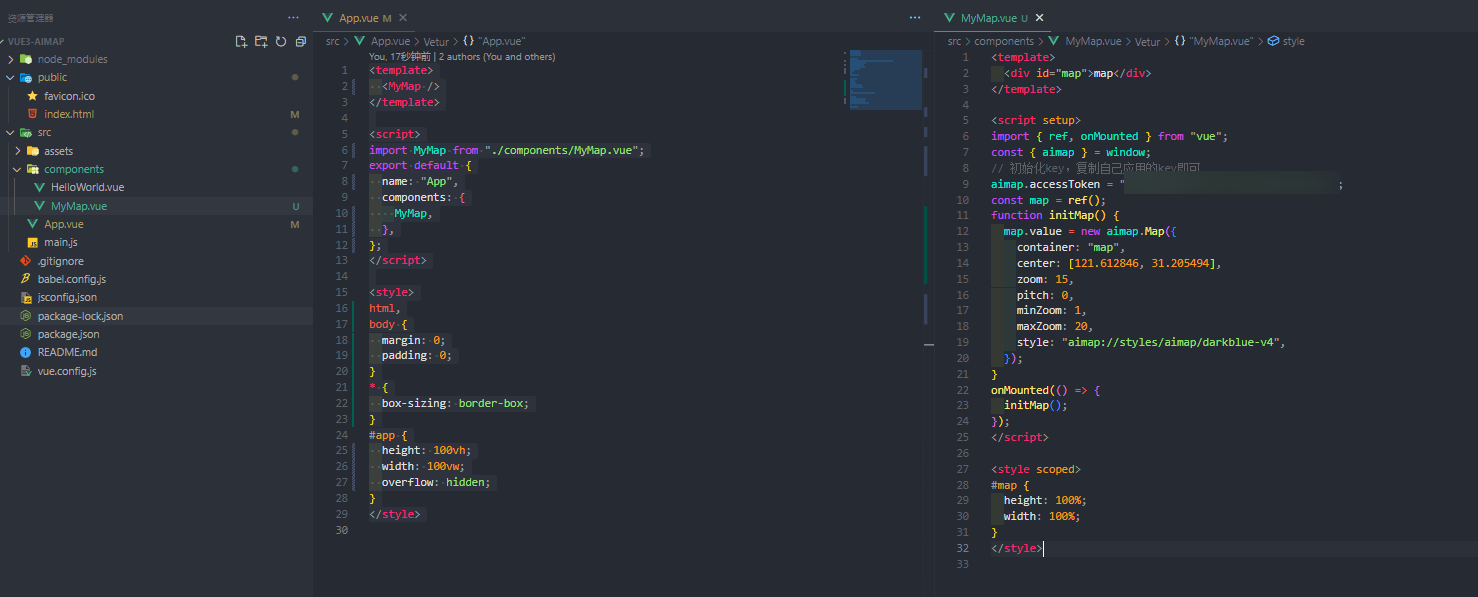Click the babel icon beside babel.config.js
Viewport: 1478px width, 597px height.
coord(25,279)
